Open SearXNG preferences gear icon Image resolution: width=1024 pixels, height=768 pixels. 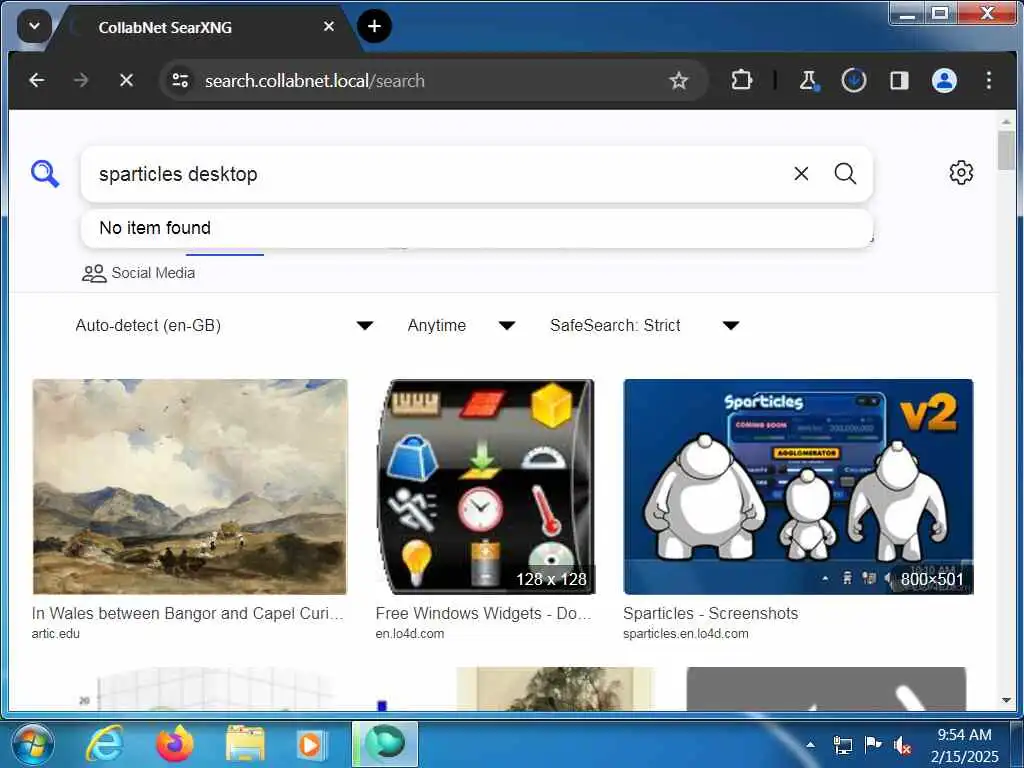click(x=961, y=173)
